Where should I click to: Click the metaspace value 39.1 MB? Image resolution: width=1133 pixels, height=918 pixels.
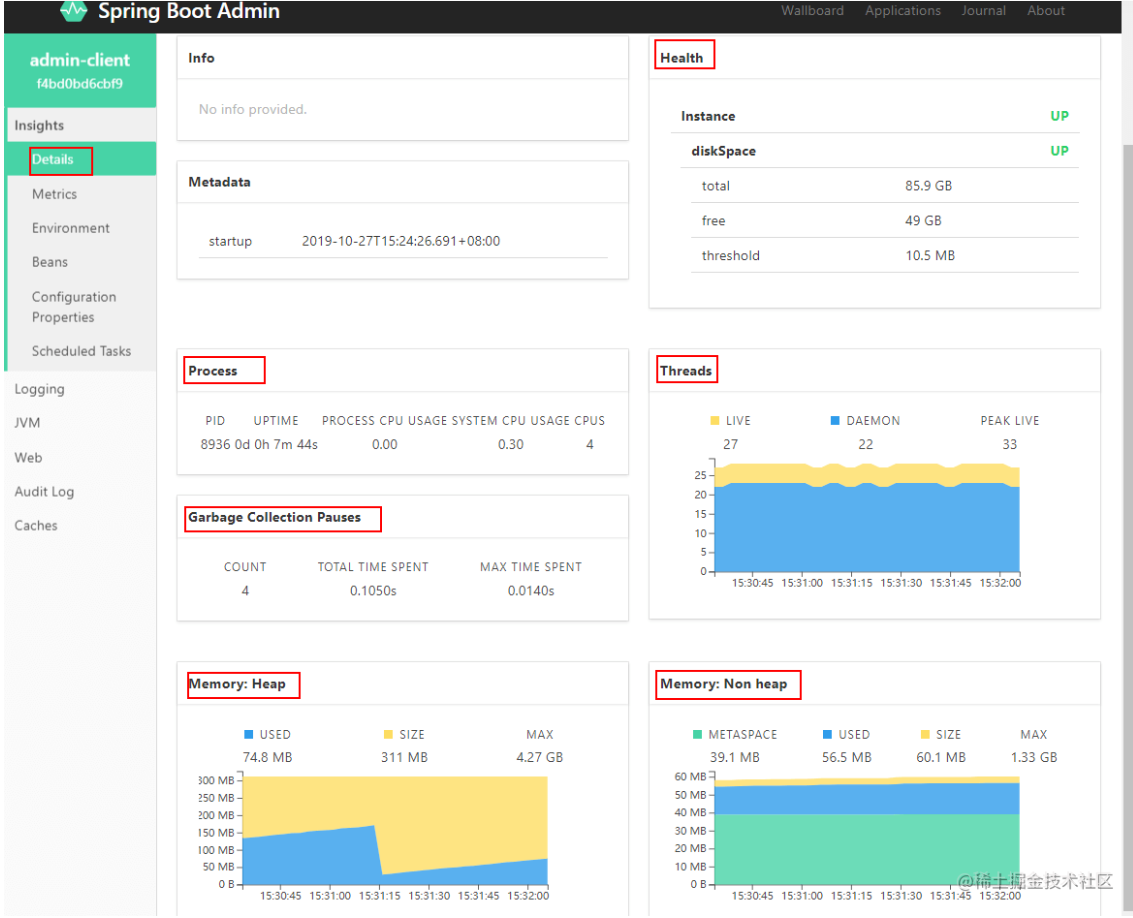click(x=735, y=758)
